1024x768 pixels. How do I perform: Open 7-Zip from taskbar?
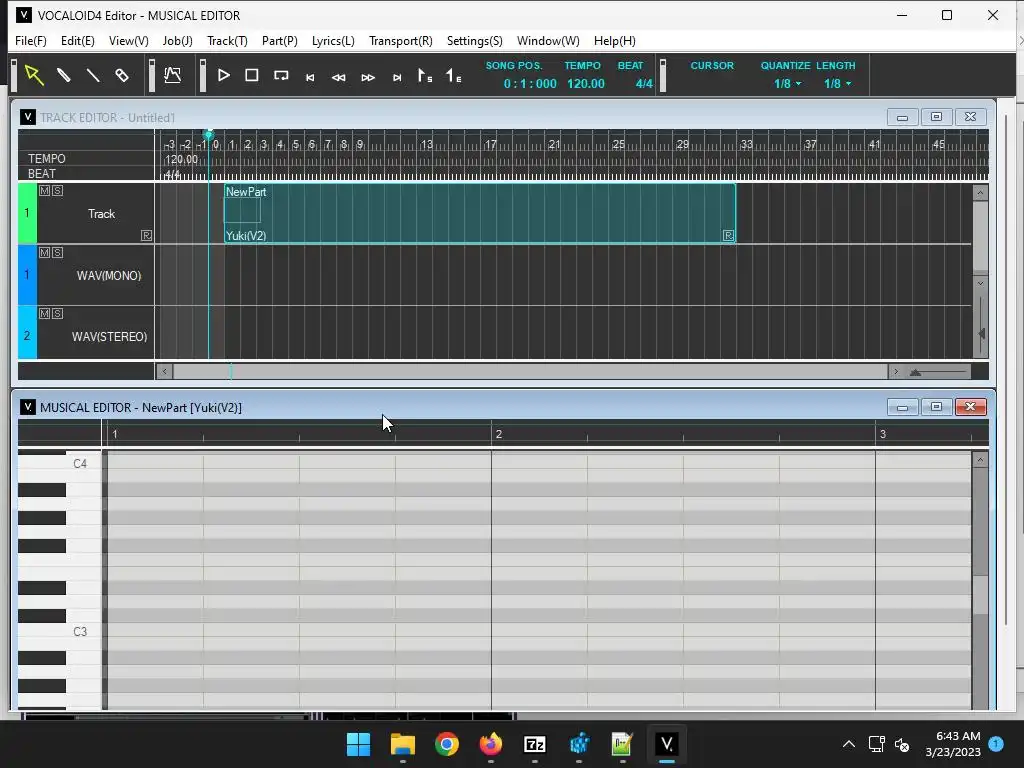pos(534,744)
